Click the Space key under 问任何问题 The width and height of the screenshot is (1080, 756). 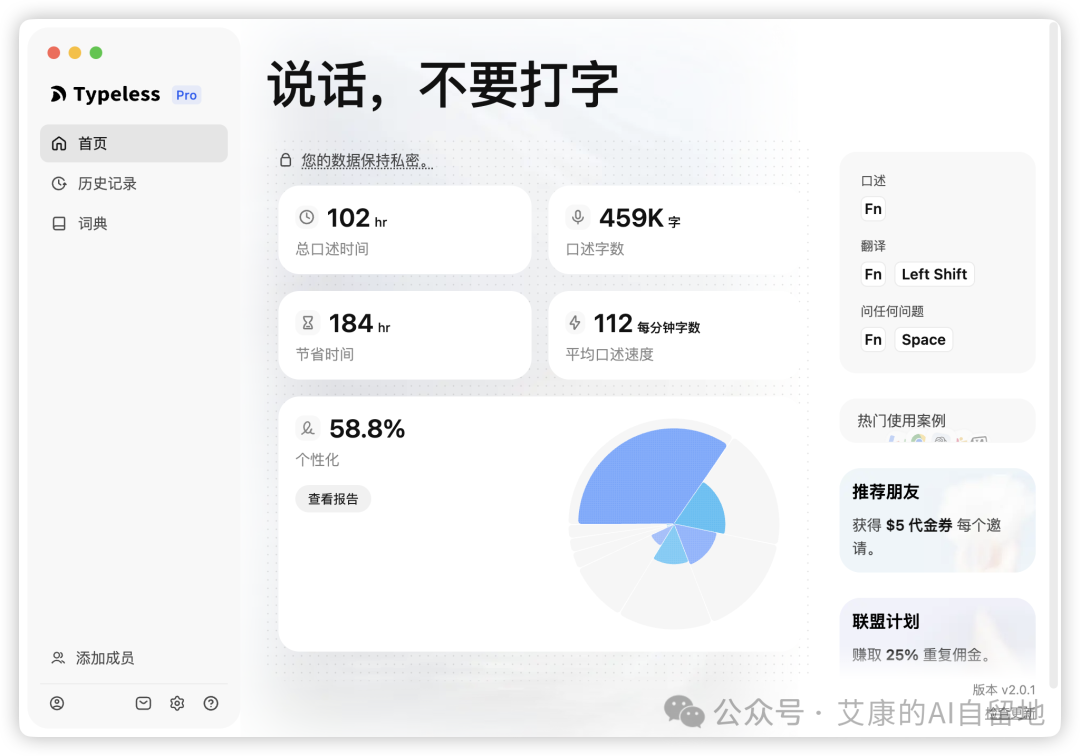click(x=923, y=339)
